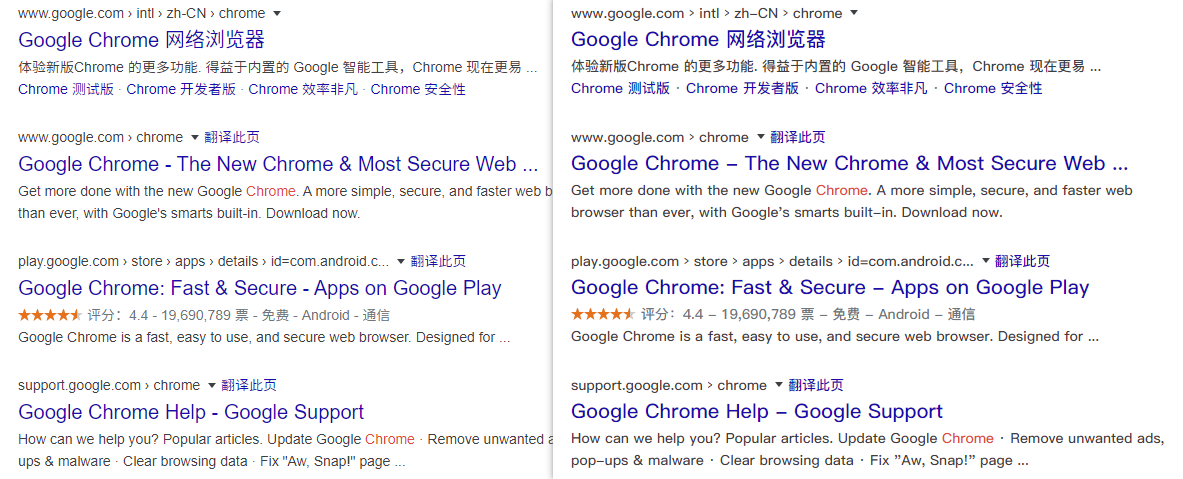Expand support.google.com URL dropdown arrow in left panel

211,385
